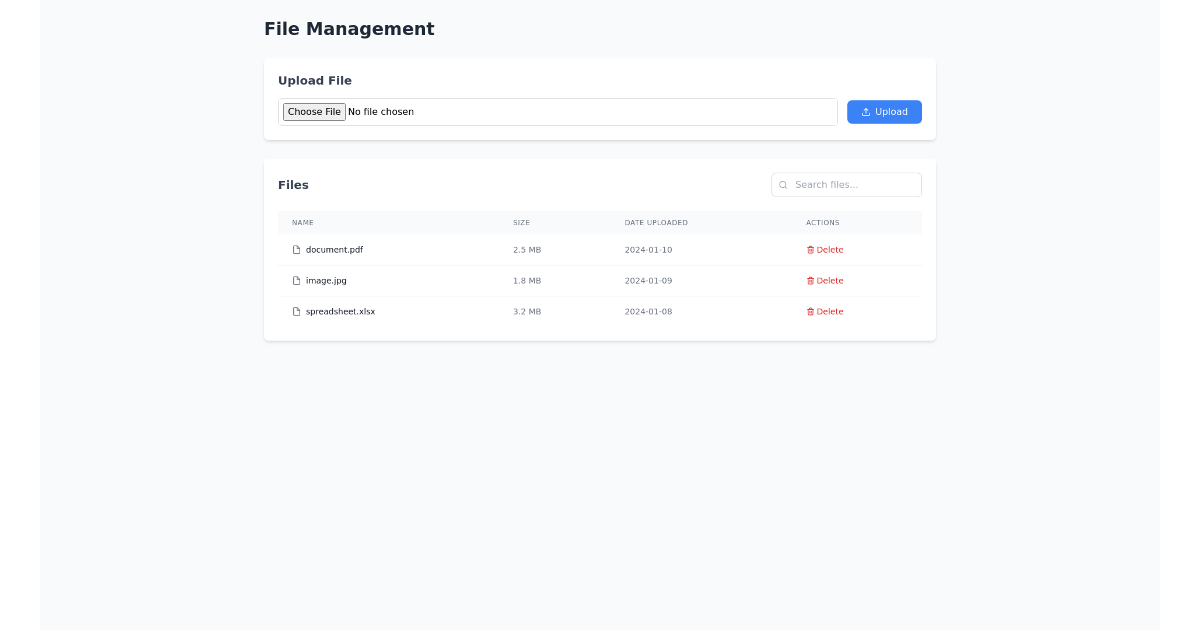Click the file icon beside image.jpg

[294, 280]
